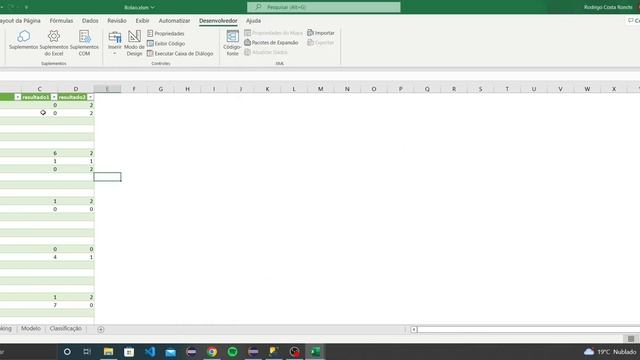
Task: Select column F header
Action: pos(134,89)
